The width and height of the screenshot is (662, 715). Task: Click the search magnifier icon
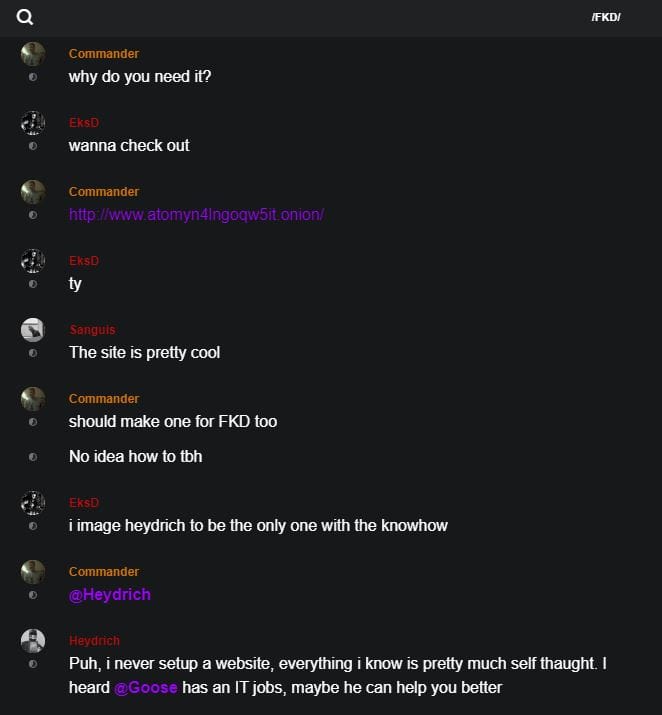(25, 17)
